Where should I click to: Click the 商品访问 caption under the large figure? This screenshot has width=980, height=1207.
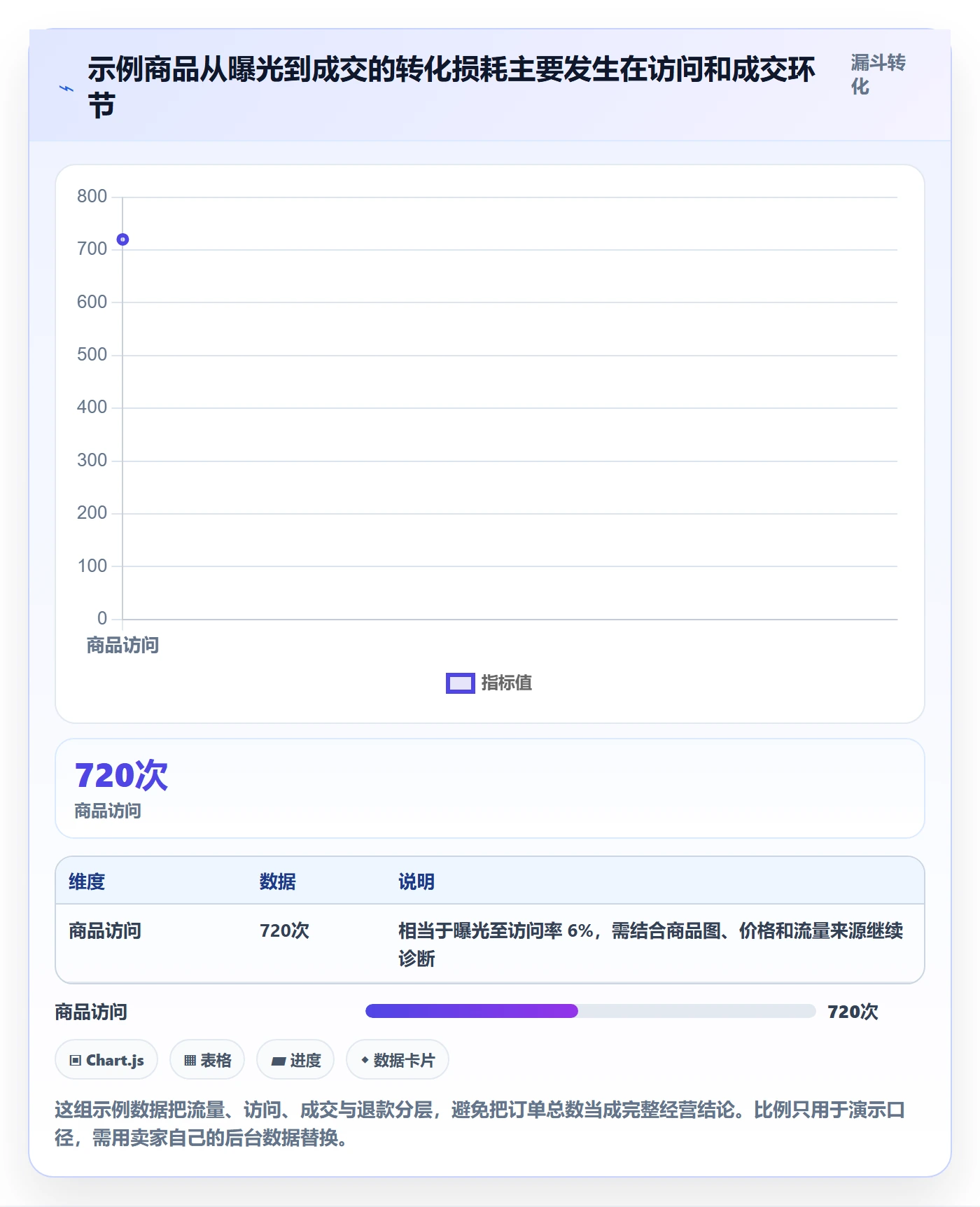pos(108,811)
